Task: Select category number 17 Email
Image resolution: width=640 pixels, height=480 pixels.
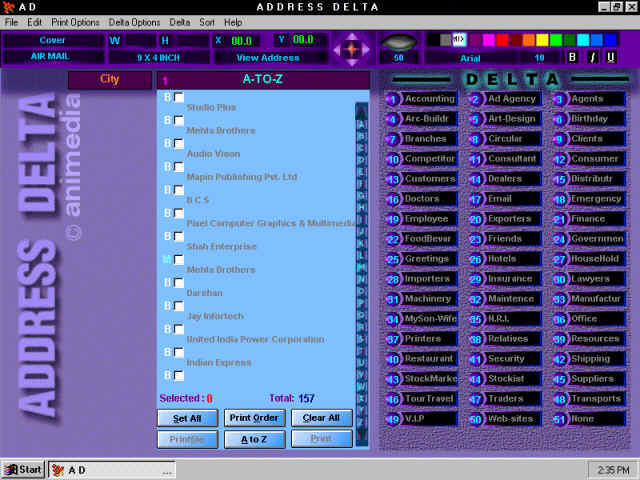Action: click(505, 199)
